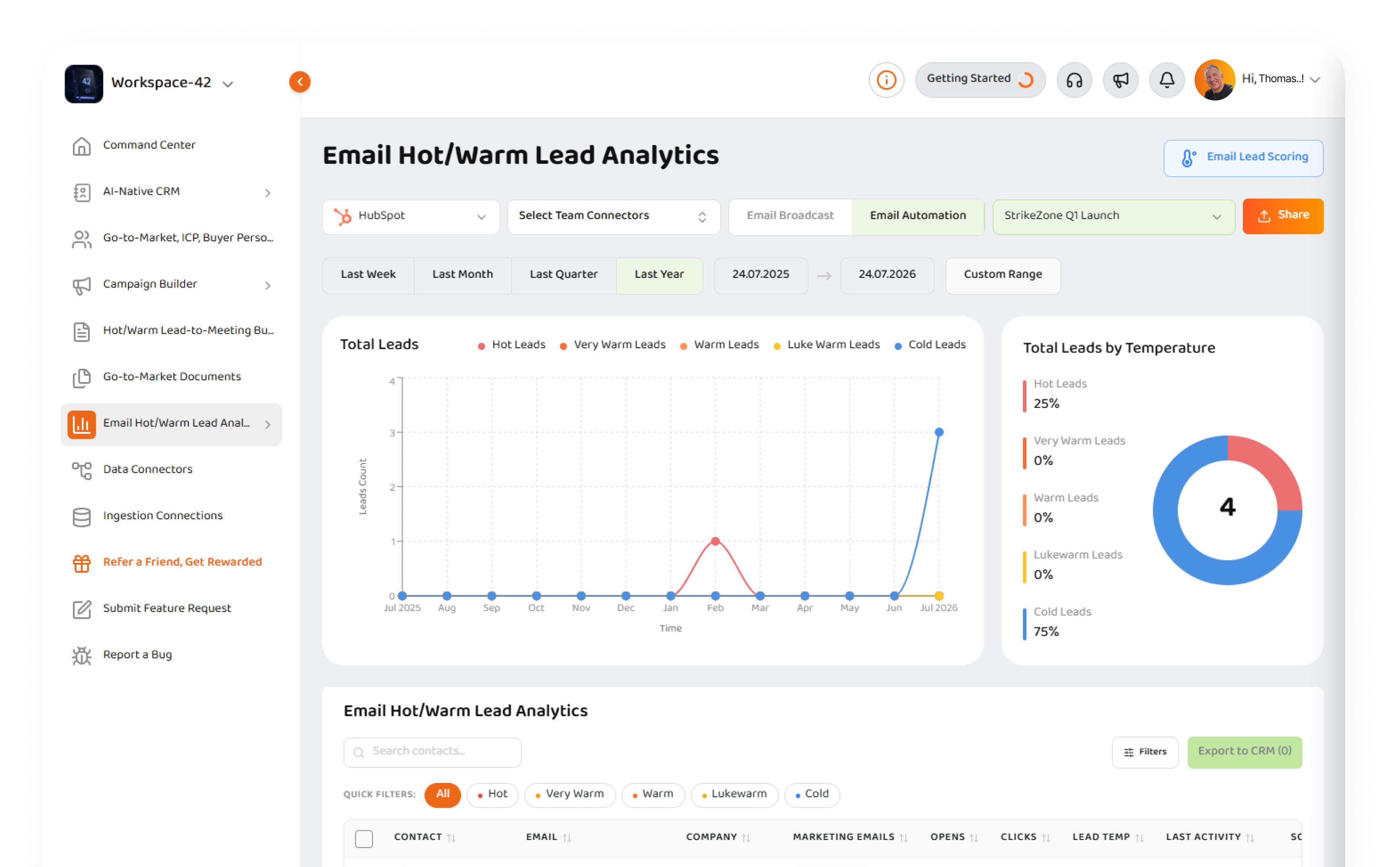This screenshot has width=1400, height=867.
Task: Click the AI-Native CRM contact book icon
Action: (81, 193)
